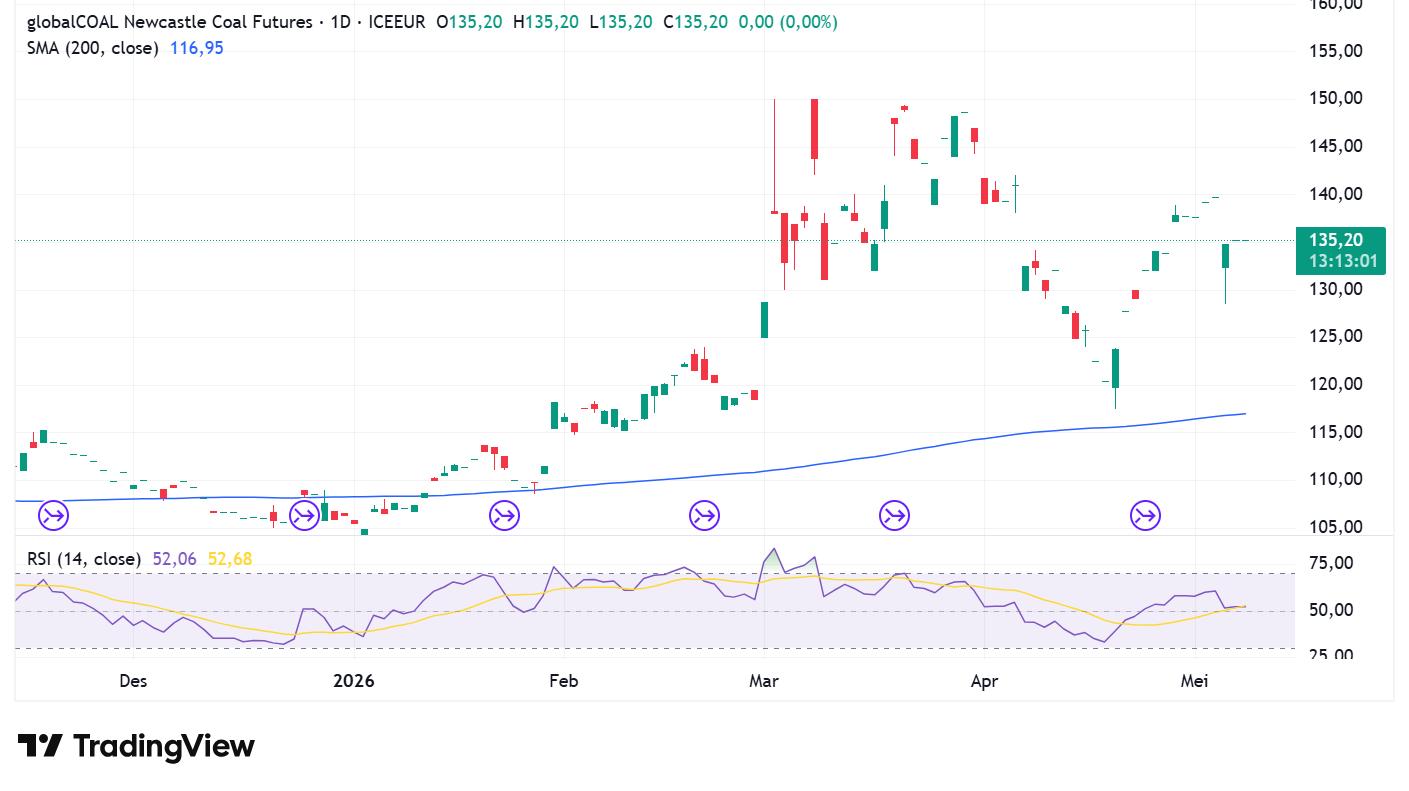Click the 110,00 price axis label
The image size is (1409, 791).
(1336, 479)
